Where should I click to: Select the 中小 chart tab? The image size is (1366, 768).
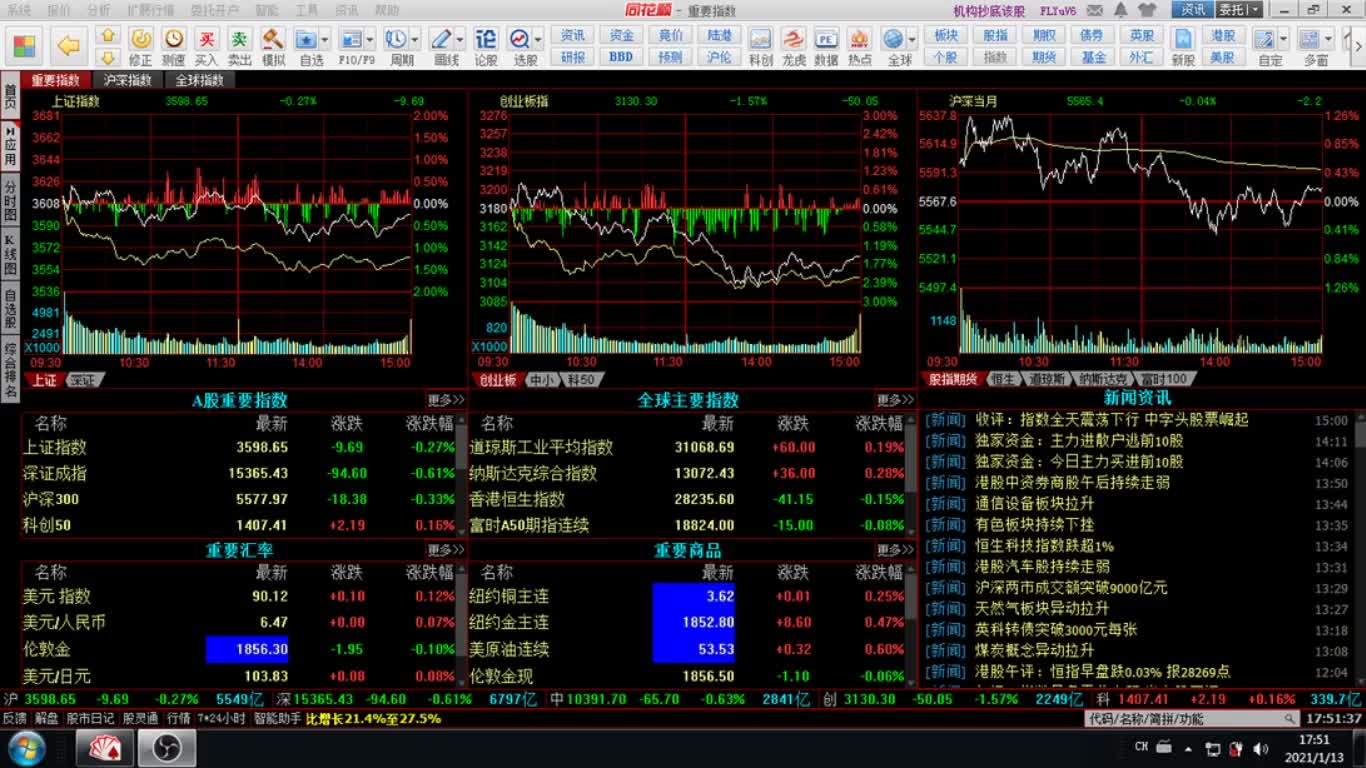tap(541, 380)
